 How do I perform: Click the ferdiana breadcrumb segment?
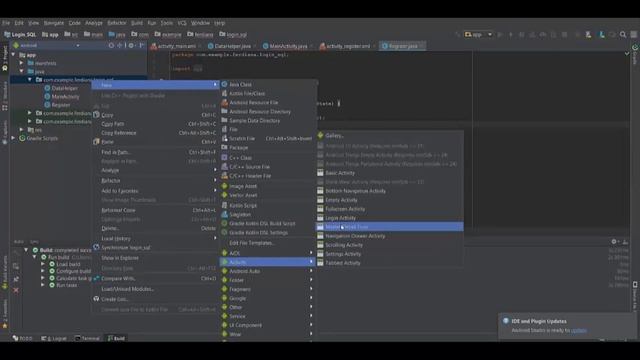tap(200, 35)
